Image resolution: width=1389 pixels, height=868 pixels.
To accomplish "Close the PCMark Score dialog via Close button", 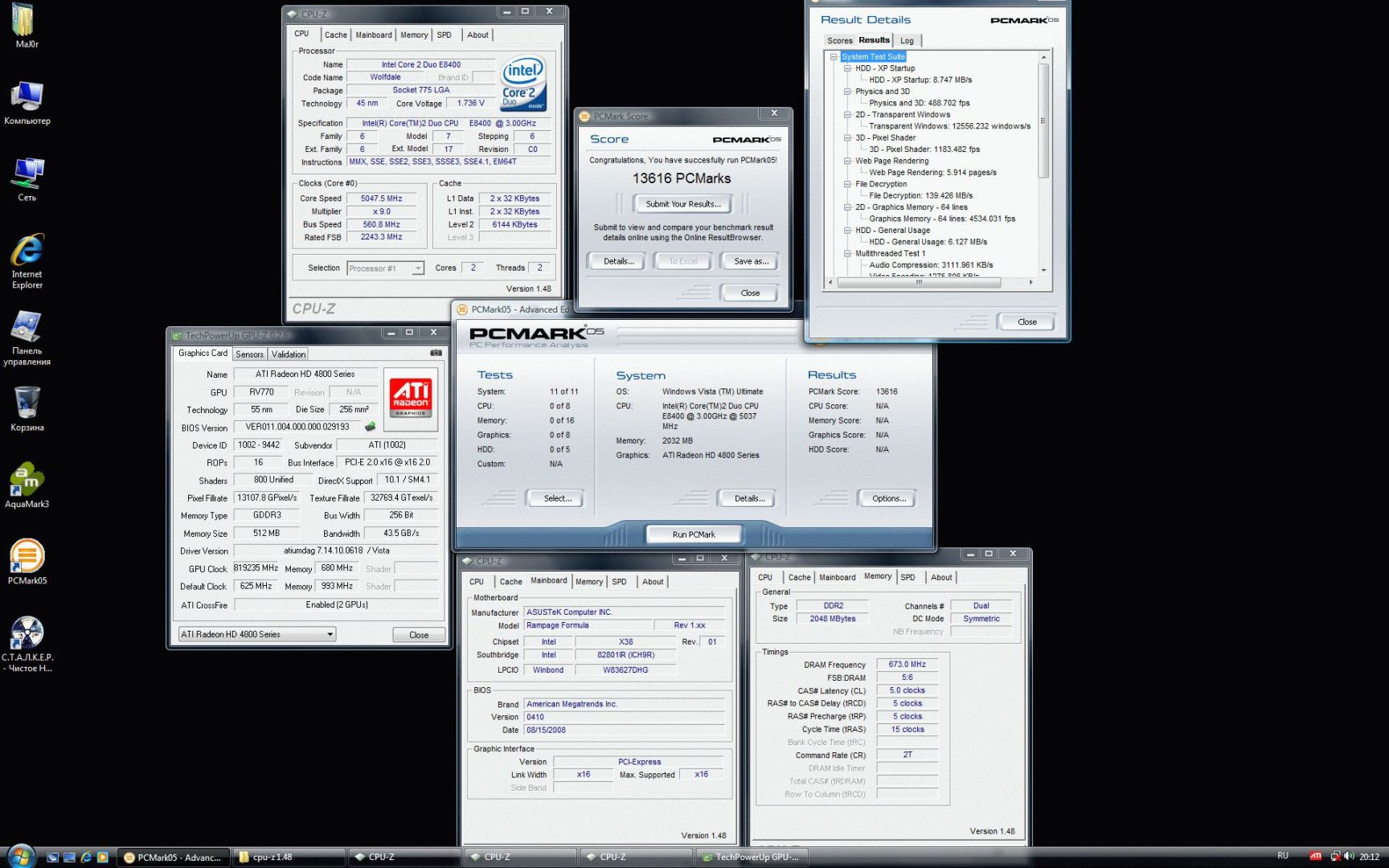I will click(750, 293).
